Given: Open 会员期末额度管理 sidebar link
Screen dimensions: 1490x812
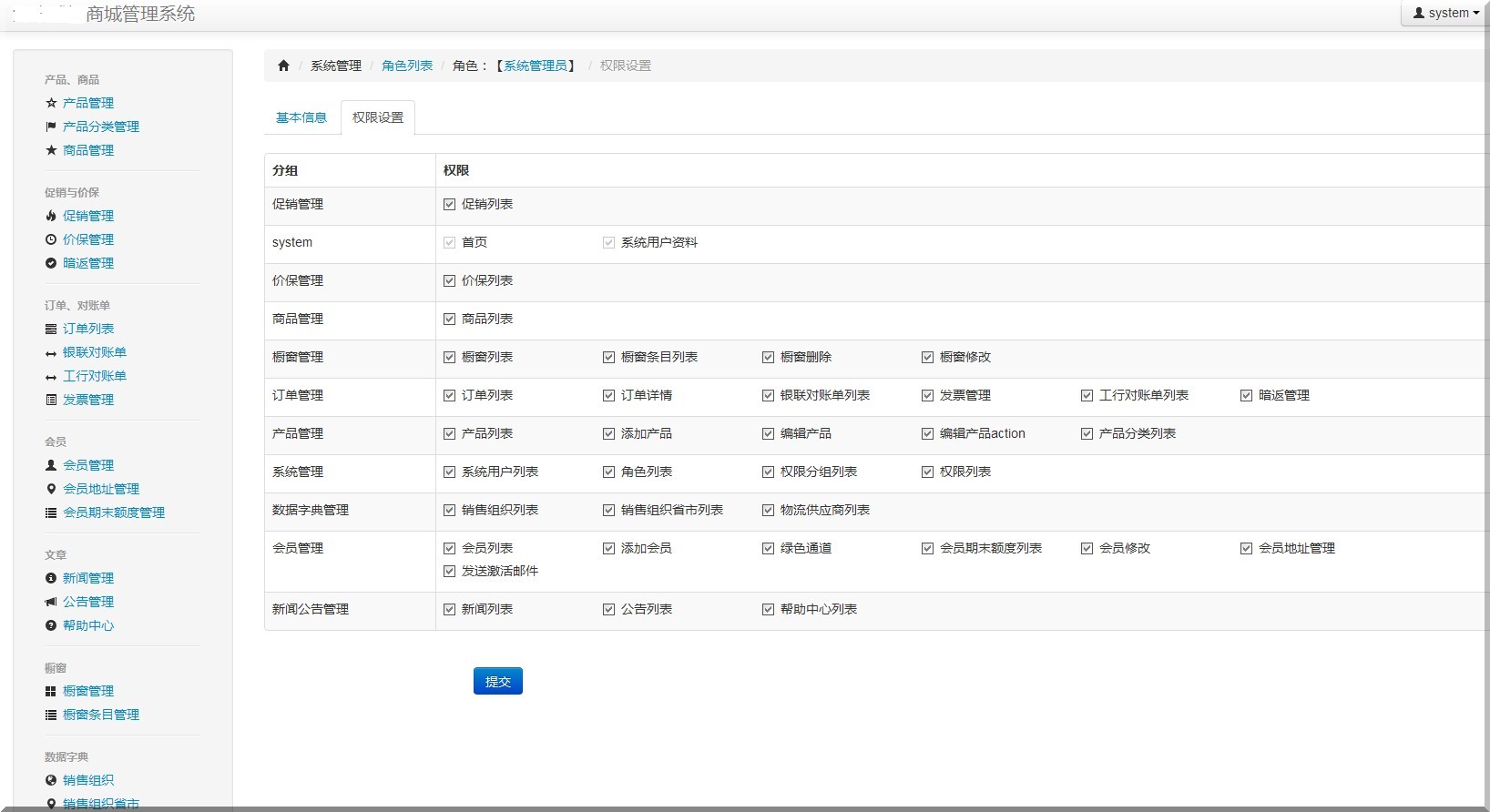Looking at the screenshot, I should 114,513.
